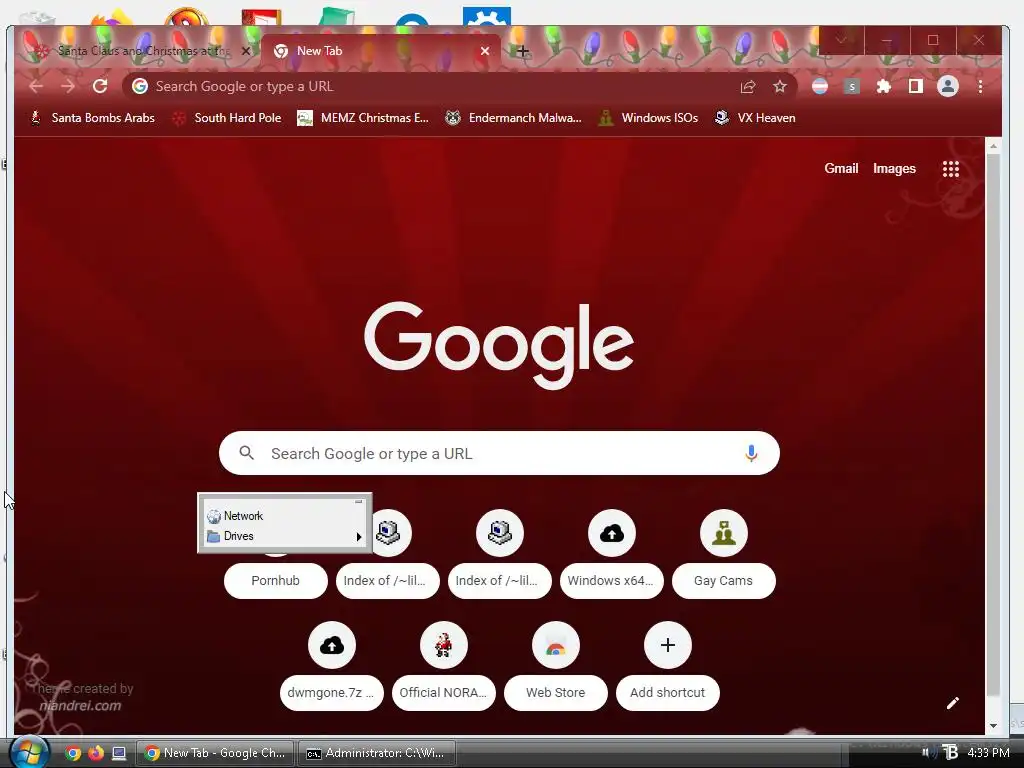Open the Extensions puzzle piece menu
Image resolution: width=1024 pixels, height=768 pixels.
click(x=884, y=86)
